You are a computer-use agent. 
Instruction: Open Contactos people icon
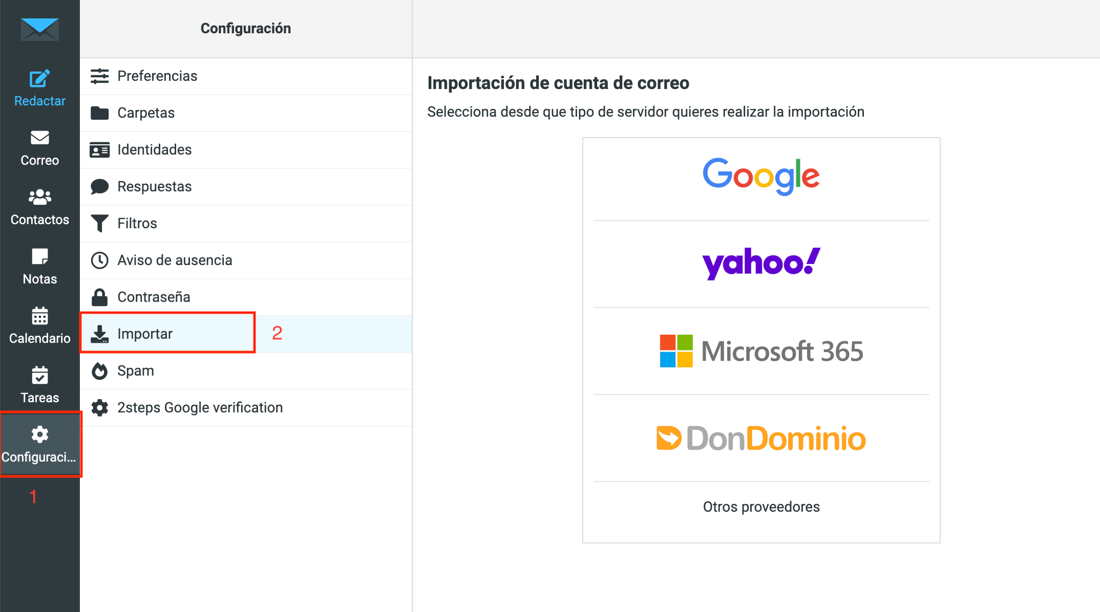point(40,197)
